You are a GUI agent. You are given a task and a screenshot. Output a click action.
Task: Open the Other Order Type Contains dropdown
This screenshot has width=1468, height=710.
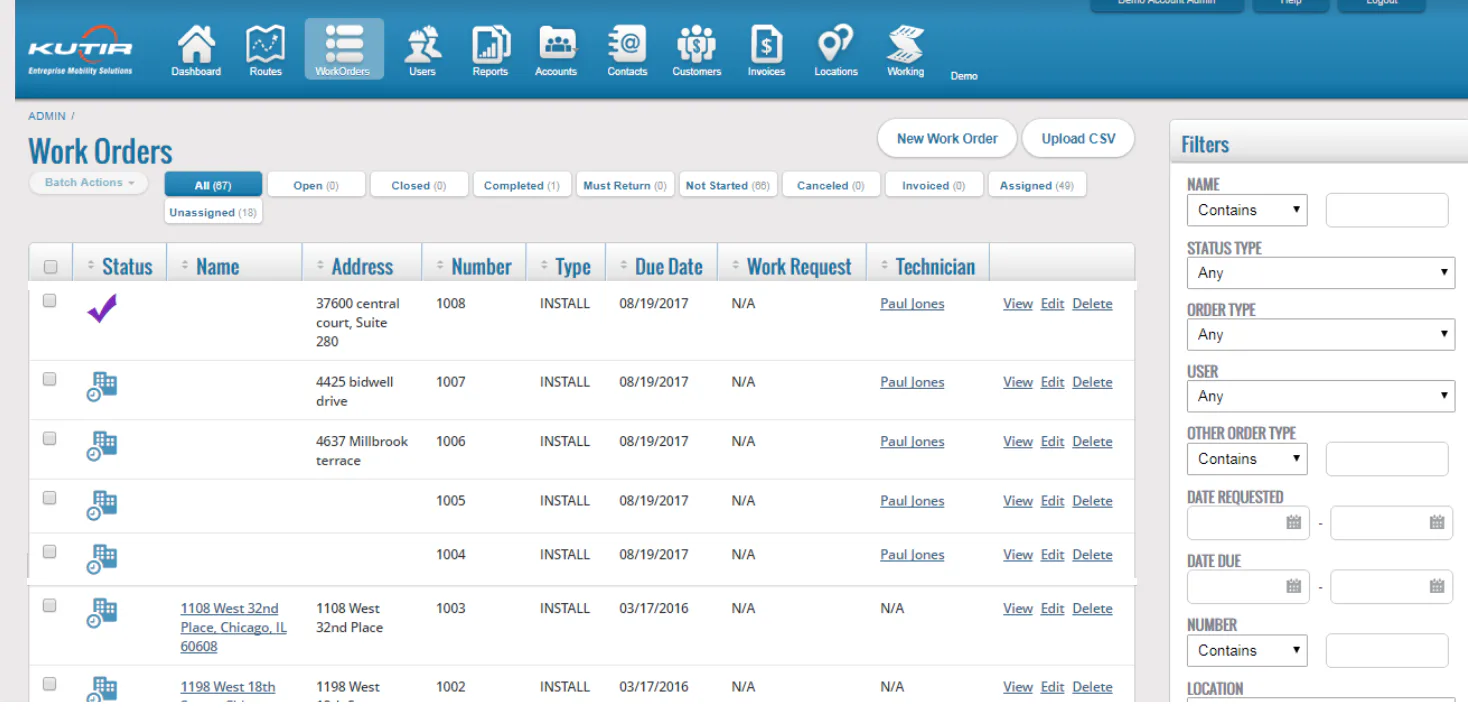tap(1247, 459)
